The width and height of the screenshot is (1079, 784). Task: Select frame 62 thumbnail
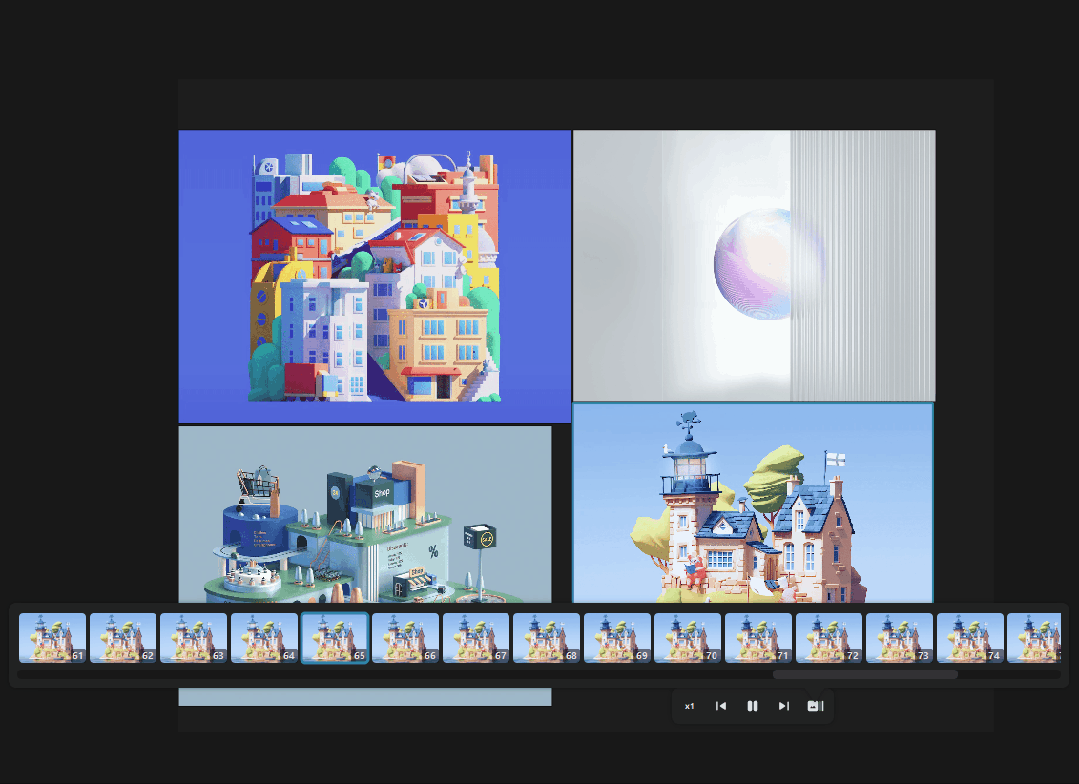click(123, 638)
